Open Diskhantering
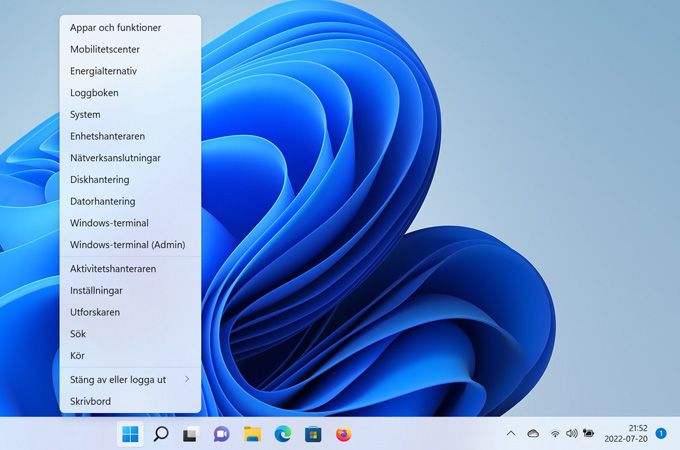 point(131,179)
